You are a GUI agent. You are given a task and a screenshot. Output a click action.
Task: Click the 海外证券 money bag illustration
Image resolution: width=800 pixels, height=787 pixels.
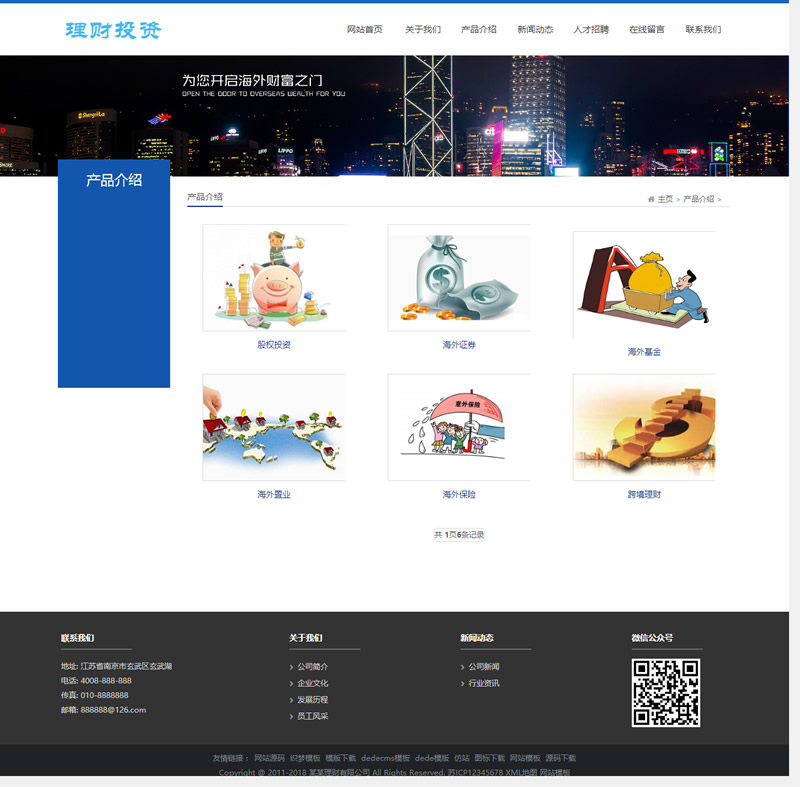point(458,277)
